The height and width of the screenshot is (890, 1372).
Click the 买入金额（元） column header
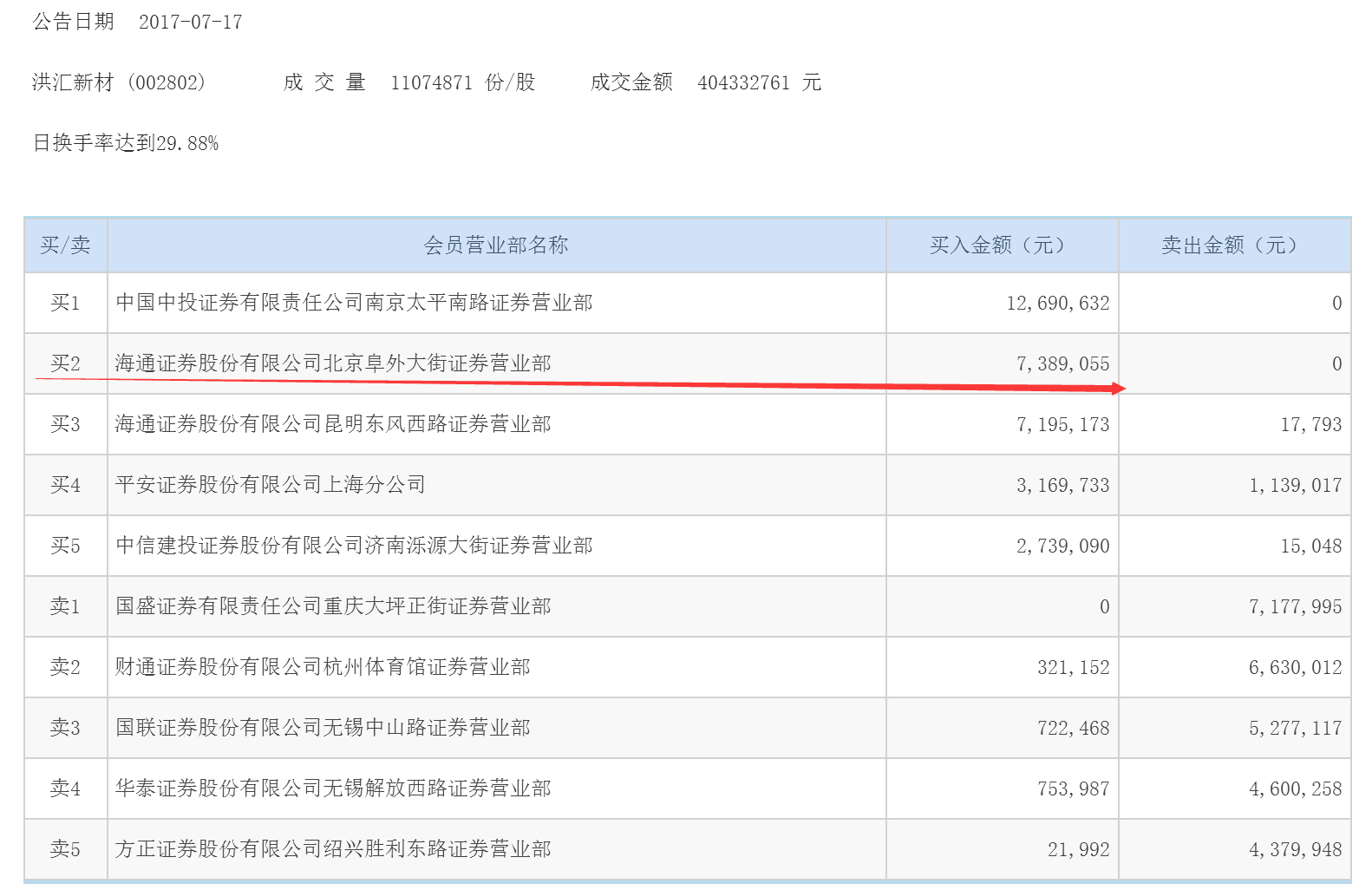pos(1002,245)
